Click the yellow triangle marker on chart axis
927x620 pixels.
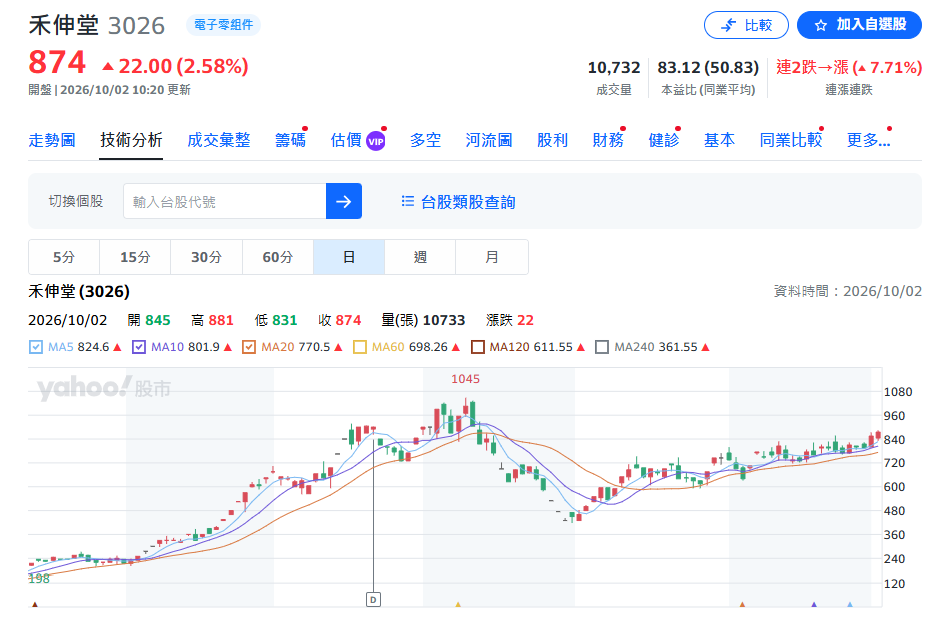coord(458,604)
